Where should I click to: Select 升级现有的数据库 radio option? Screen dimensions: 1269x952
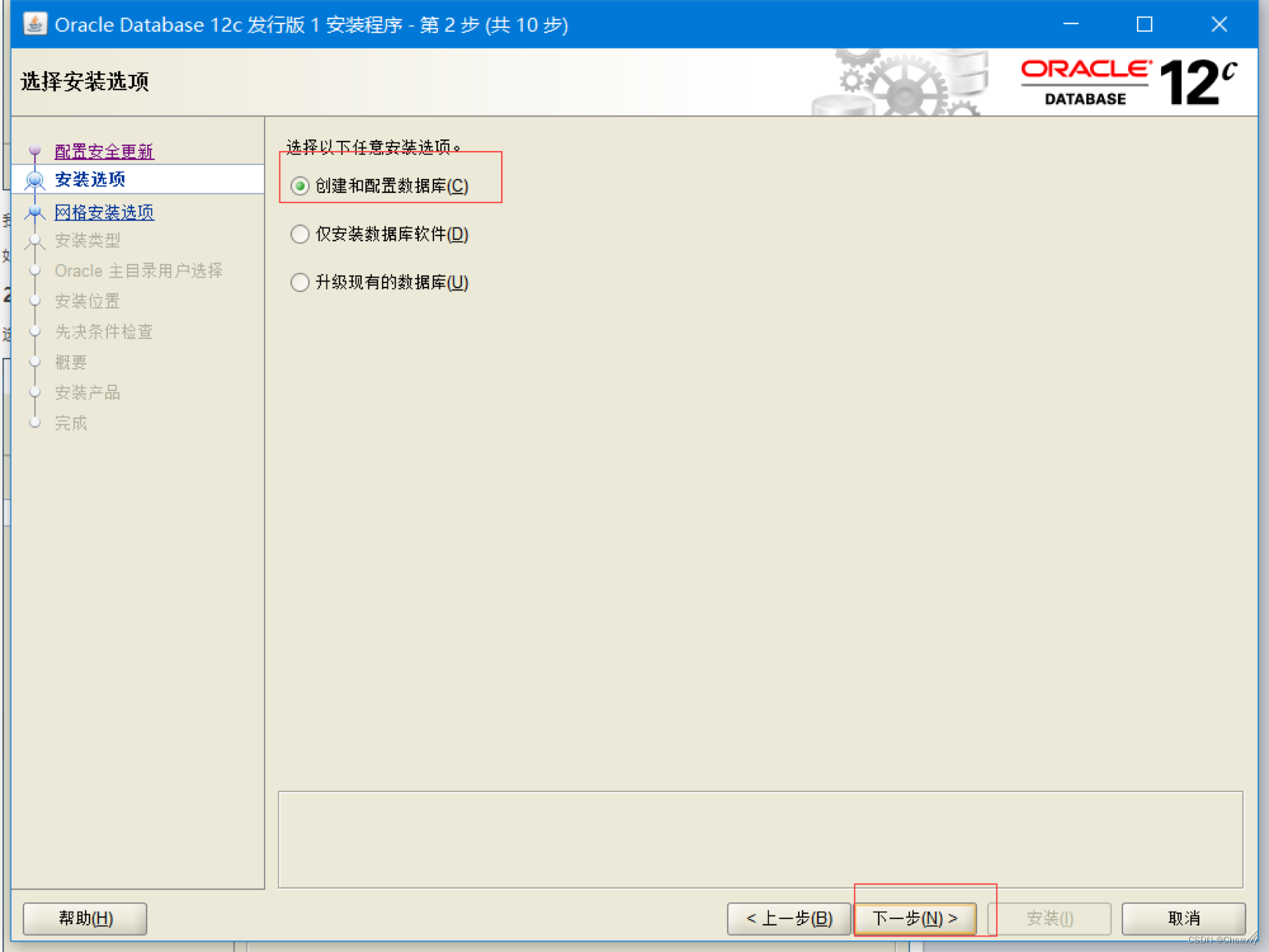coord(300,282)
